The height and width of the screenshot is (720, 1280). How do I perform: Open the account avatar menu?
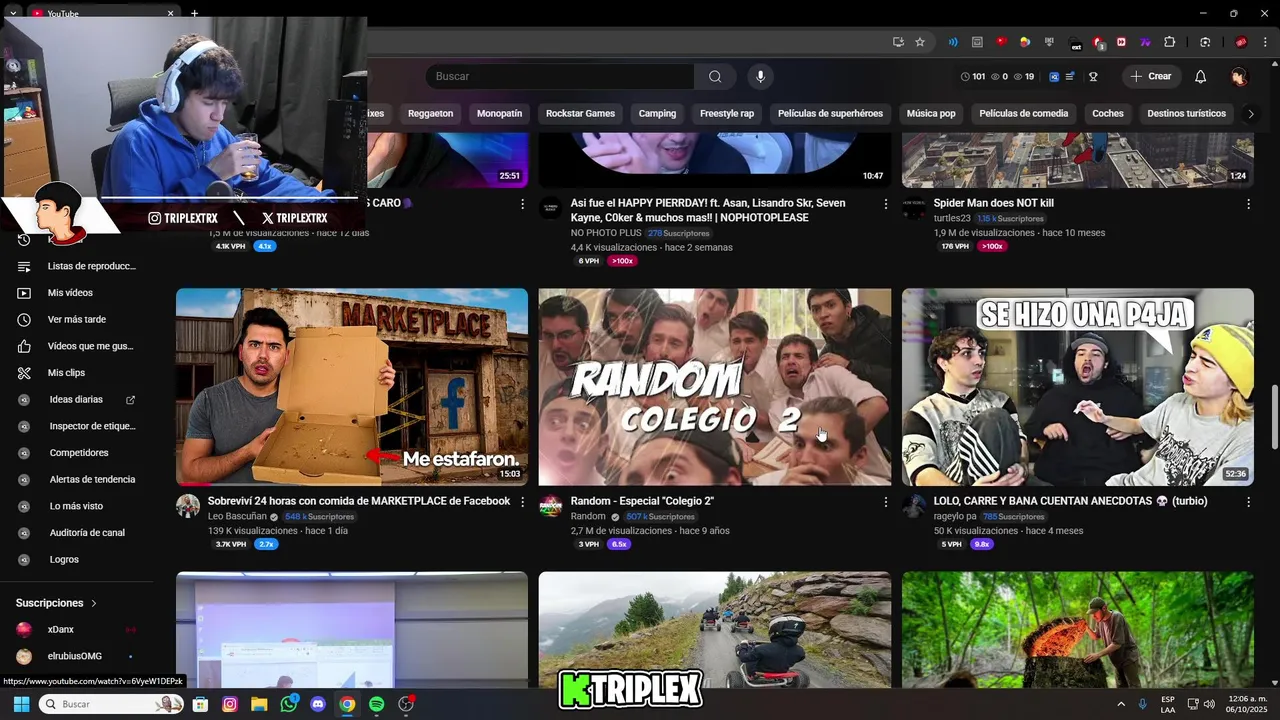1239,76
